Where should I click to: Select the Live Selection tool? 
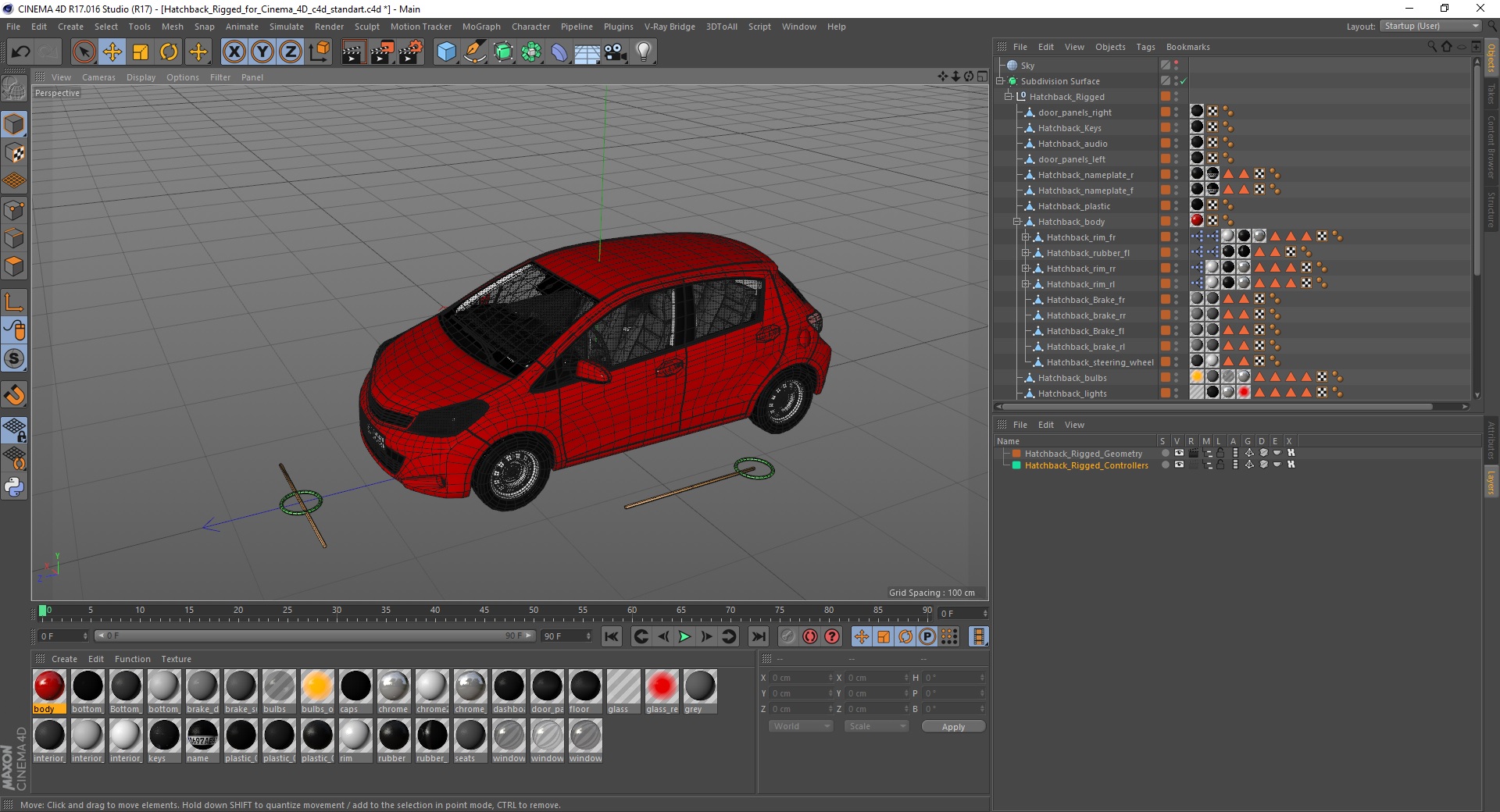point(84,52)
